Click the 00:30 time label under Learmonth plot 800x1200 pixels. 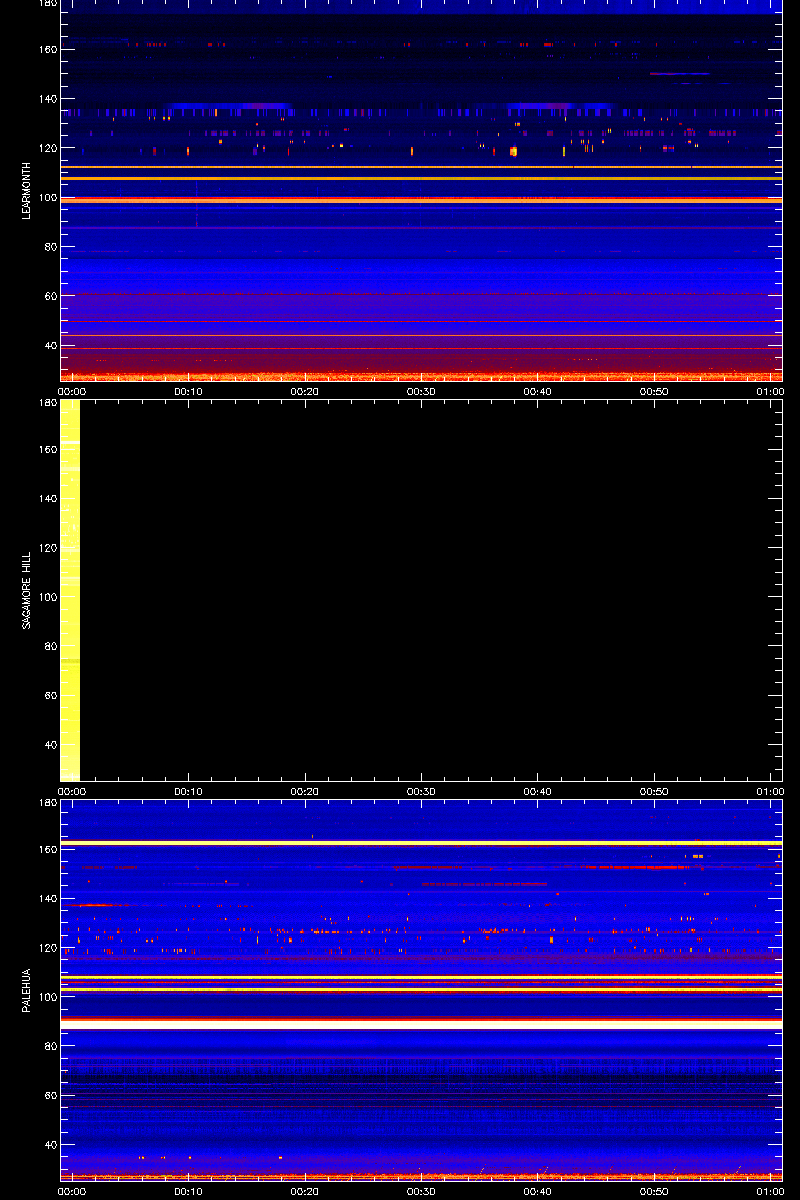coord(421,391)
